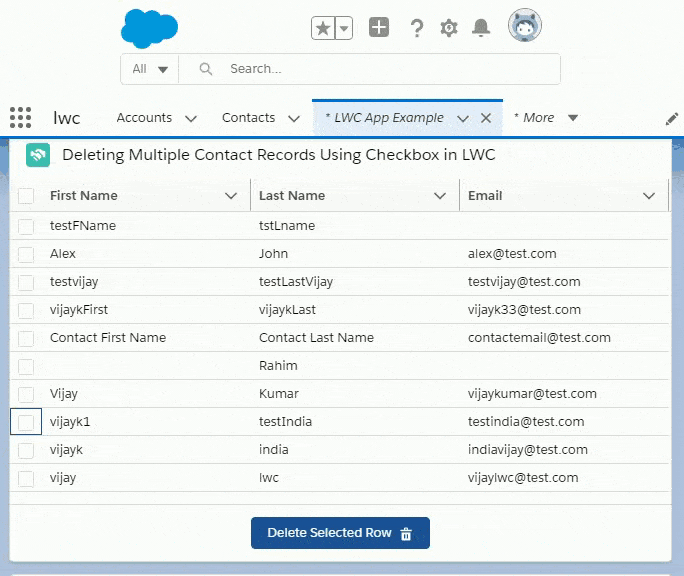Expand the More dropdown arrow

coord(573,117)
